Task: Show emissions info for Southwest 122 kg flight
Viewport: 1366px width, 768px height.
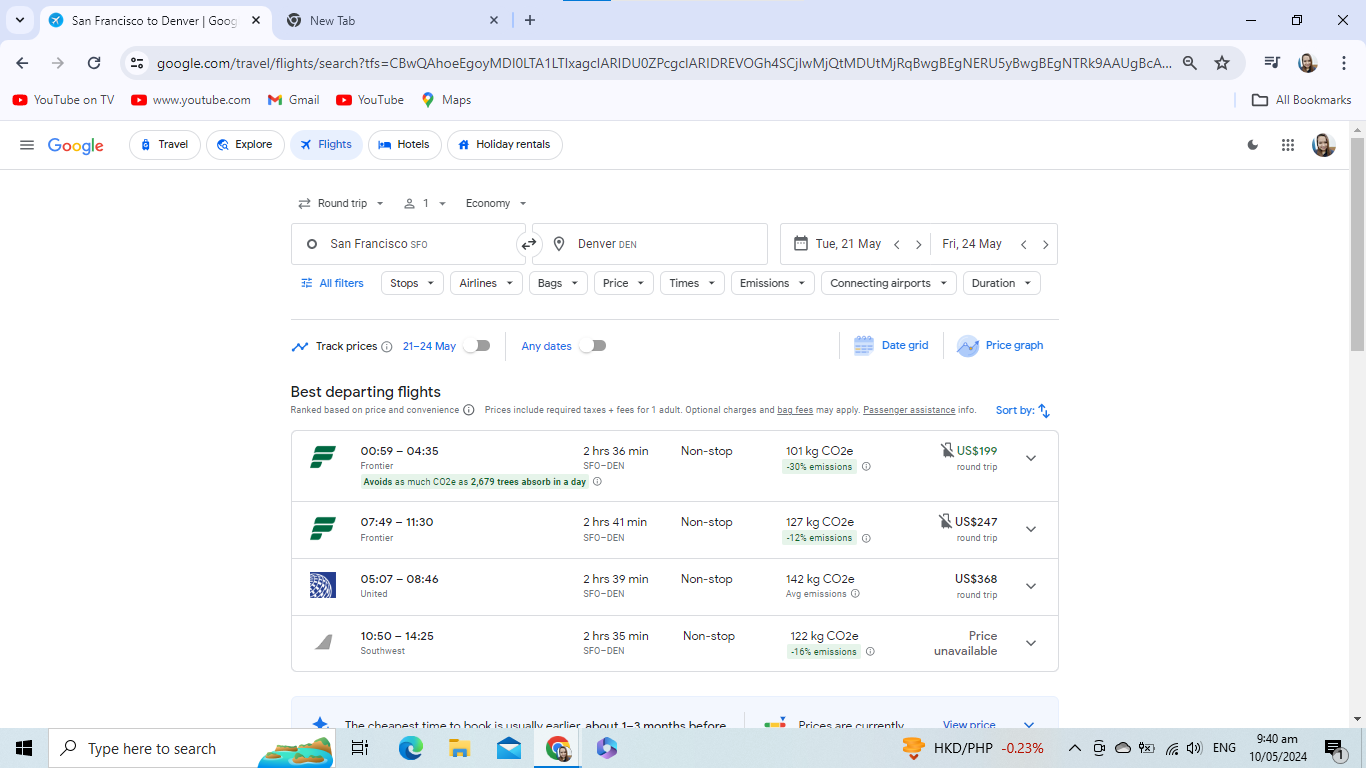Action: pos(870,652)
